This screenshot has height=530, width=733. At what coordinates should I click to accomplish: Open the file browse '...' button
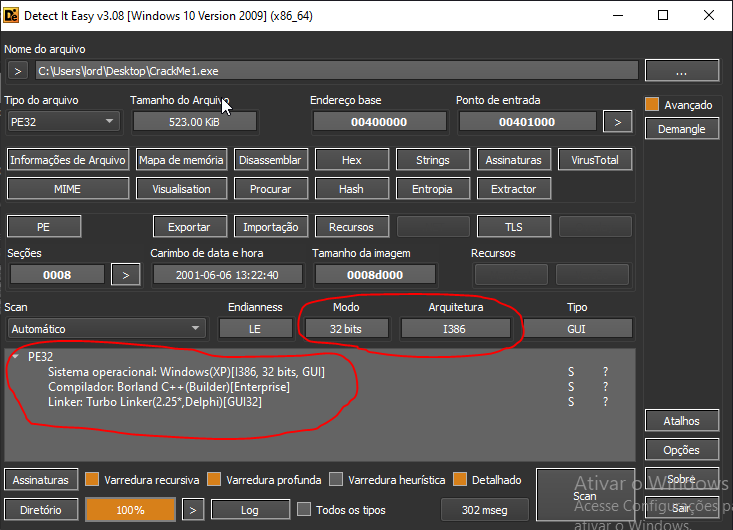(682, 71)
